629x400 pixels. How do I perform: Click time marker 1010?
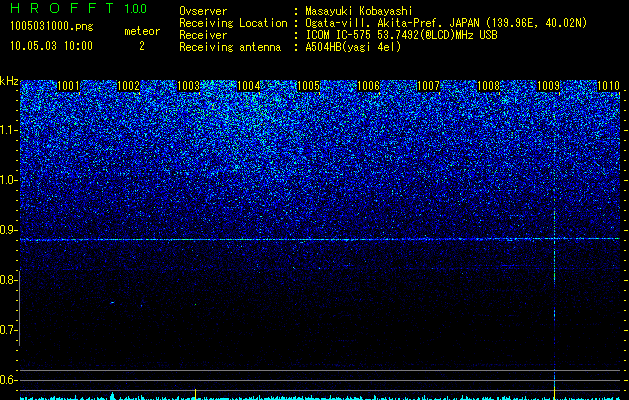point(608,86)
